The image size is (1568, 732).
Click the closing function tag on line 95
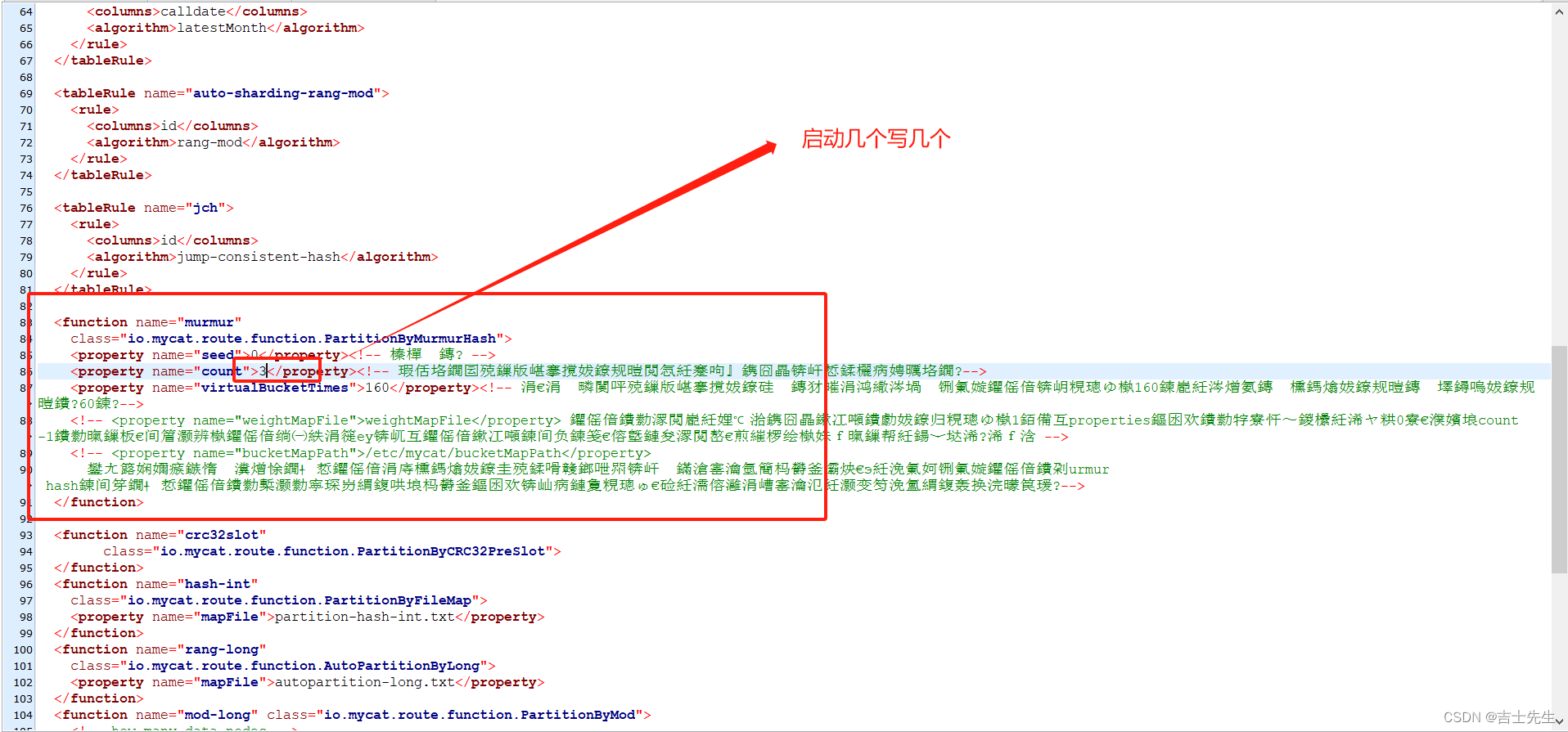[99, 568]
